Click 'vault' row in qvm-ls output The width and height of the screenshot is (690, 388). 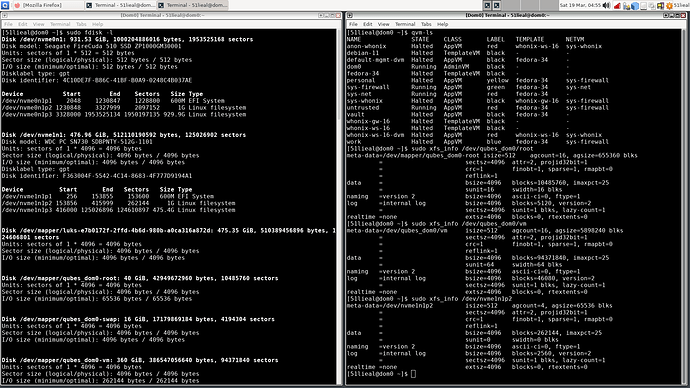[x=458, y=114]
